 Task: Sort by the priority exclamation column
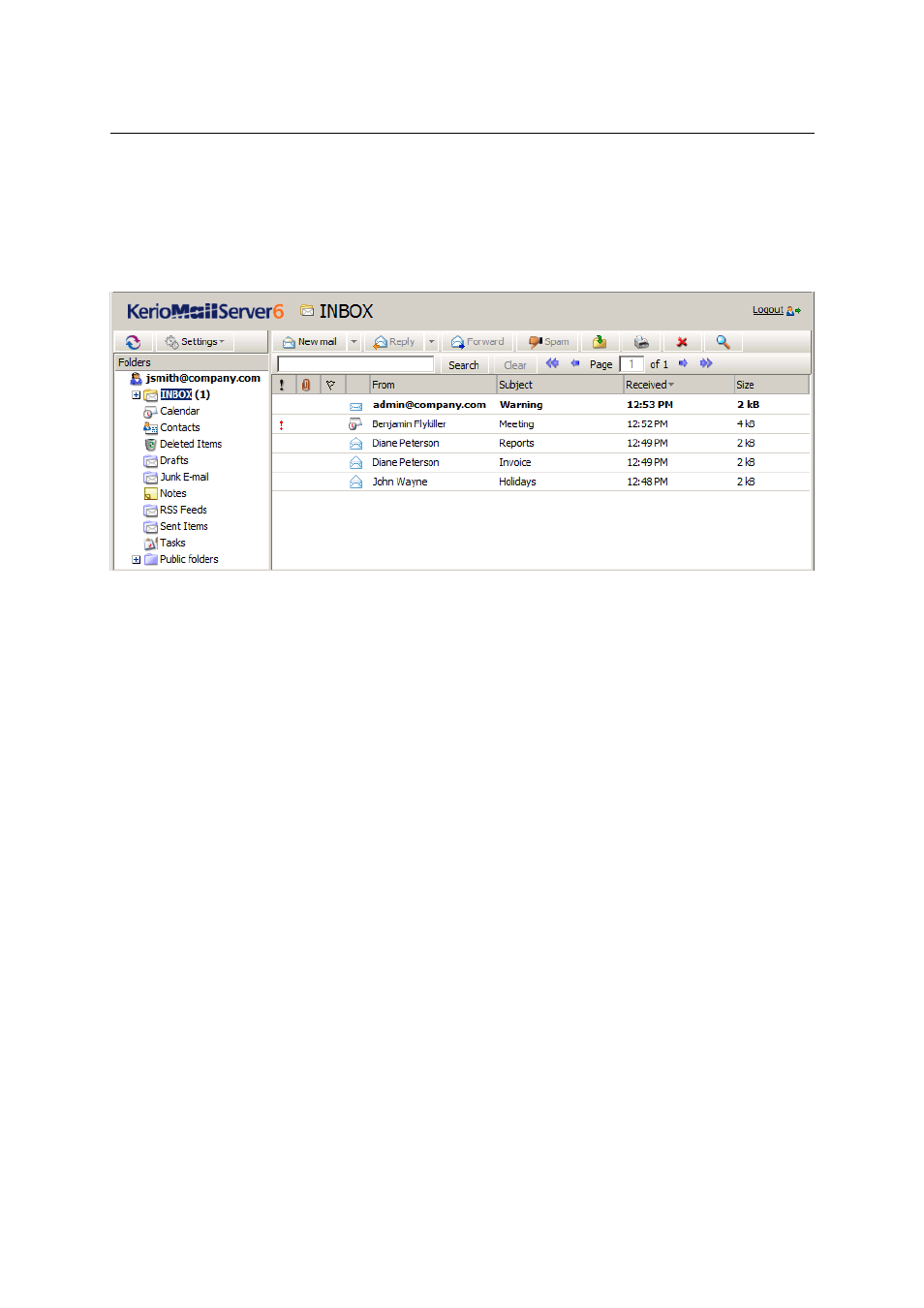[282, 385]
